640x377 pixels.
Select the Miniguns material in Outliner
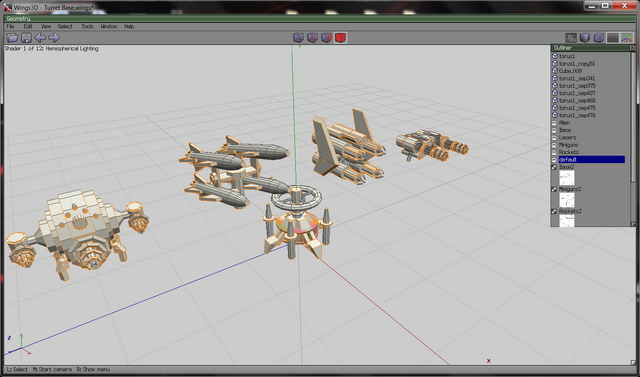tap(568, 145)
